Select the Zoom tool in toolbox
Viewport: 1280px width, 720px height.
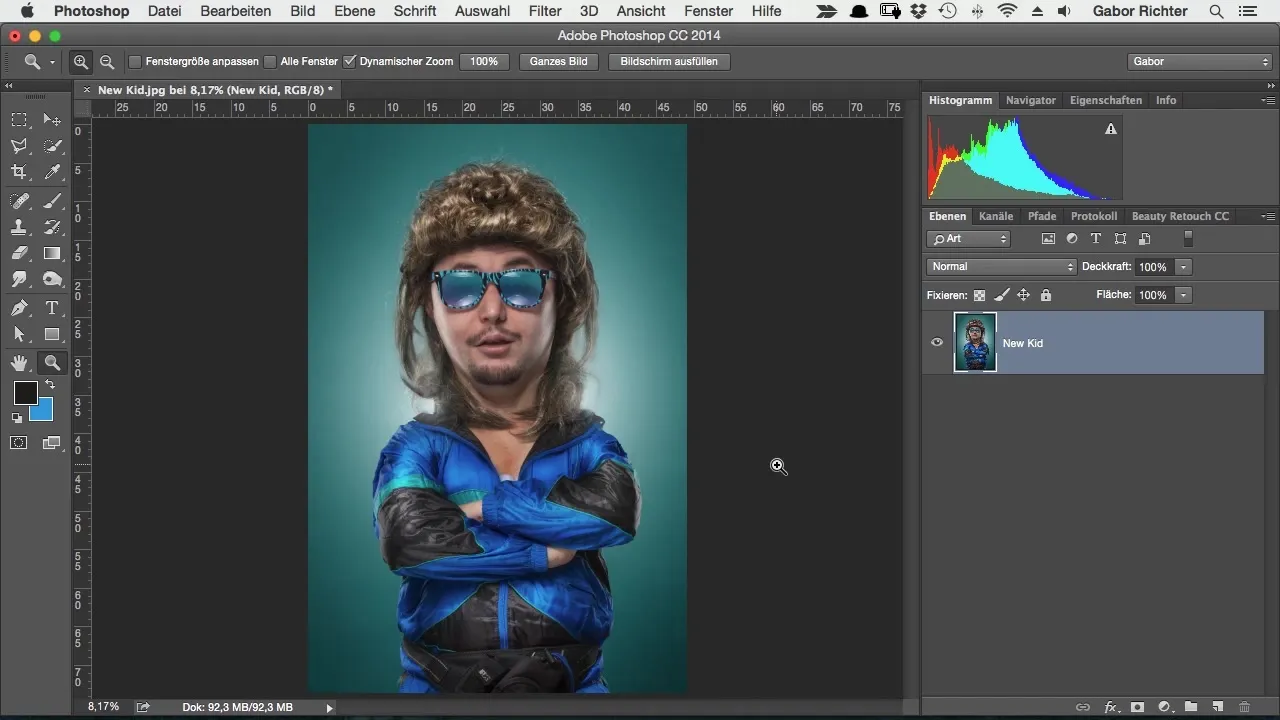(x=52, y=363)
